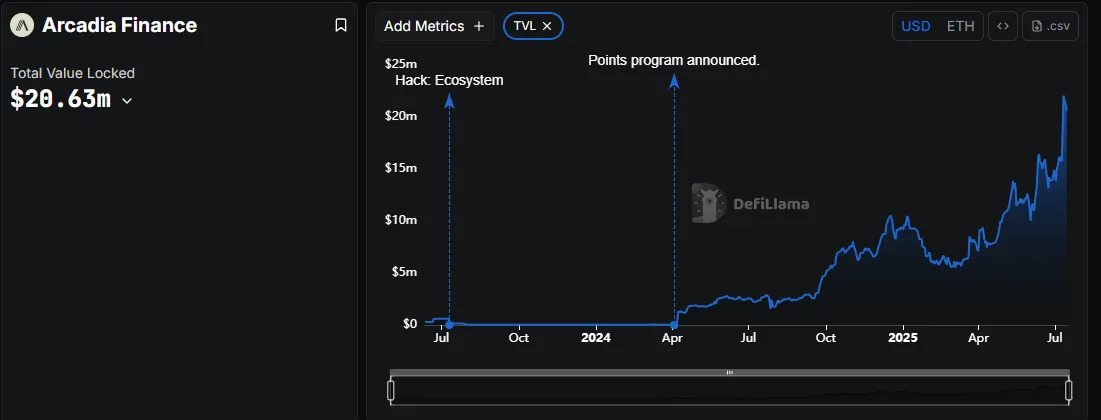This screenshot has width=1101, height=420.
Task: Click the left range slider handle
Action: coord(392,389)
